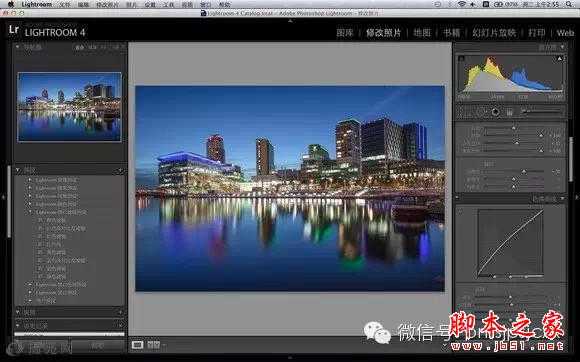Viewport: 580px width, 362px height.
Task: Switch off the Tone Curve panel toggle
Action: click(458, 198)
